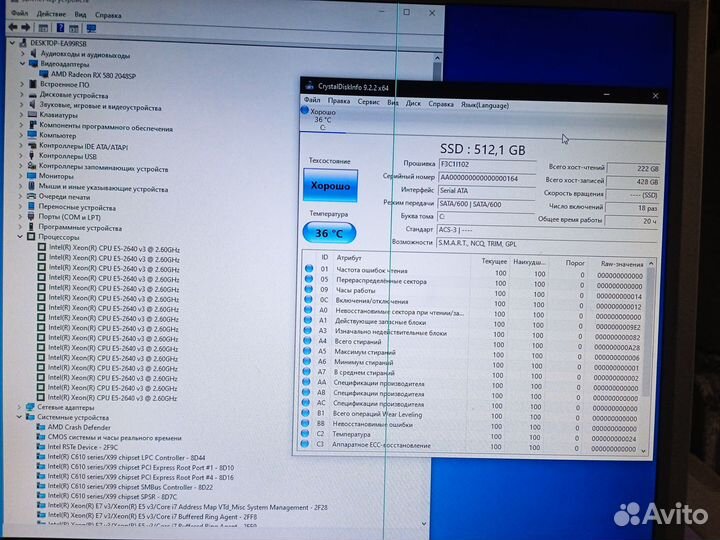
Task: Click the Сетевые адаптеры network icon
Action: click(x=30, y=407)
